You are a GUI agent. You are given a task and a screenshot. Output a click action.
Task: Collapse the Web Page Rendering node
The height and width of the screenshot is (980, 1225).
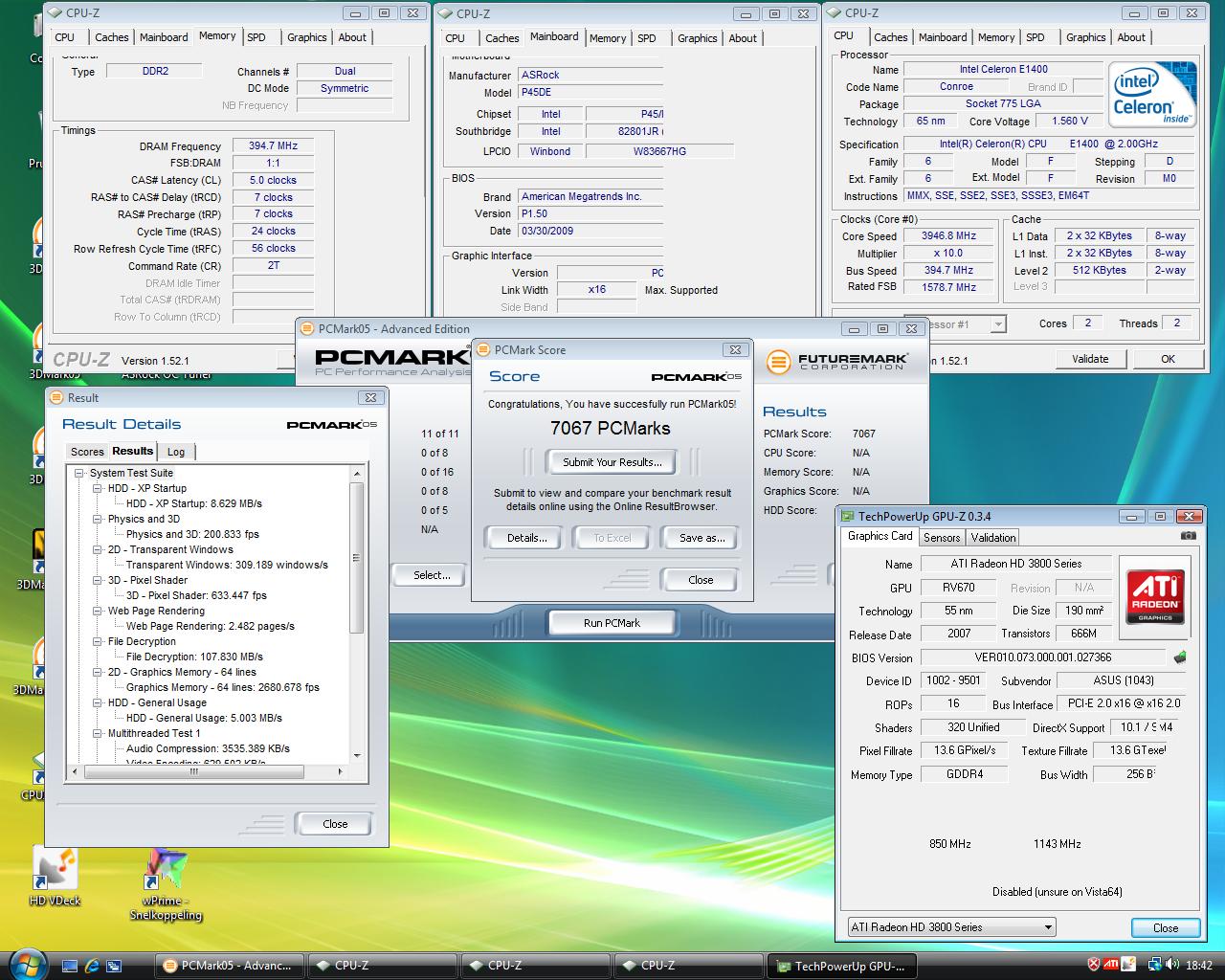[98, 611]
